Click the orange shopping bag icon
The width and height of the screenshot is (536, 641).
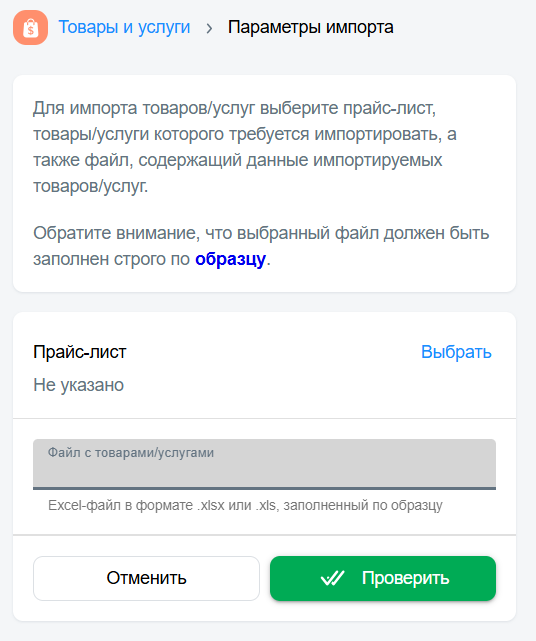tap(31, 27)
